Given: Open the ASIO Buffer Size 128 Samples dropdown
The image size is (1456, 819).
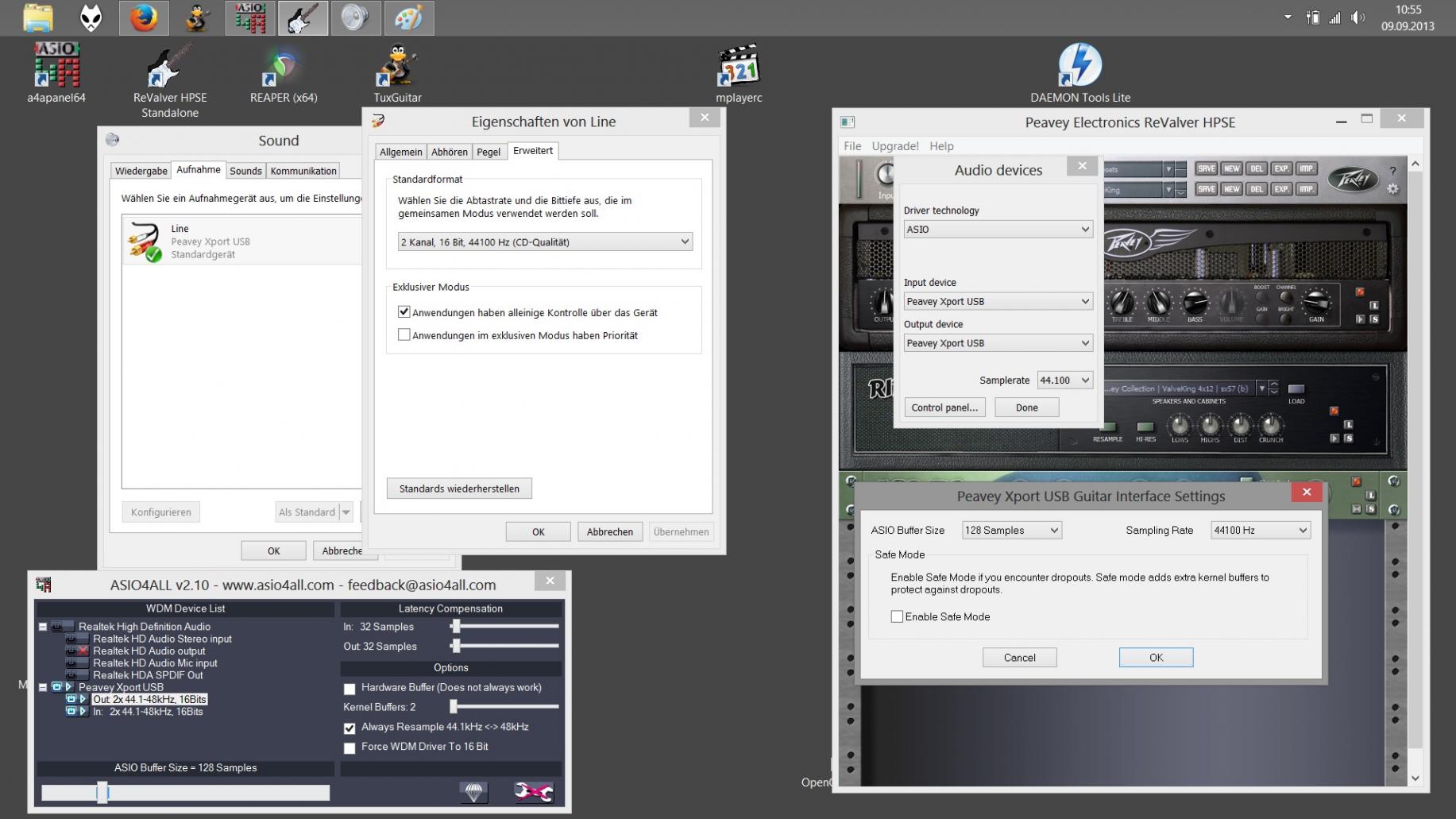Looking at the screenshot, I should tap(1011, 530).
